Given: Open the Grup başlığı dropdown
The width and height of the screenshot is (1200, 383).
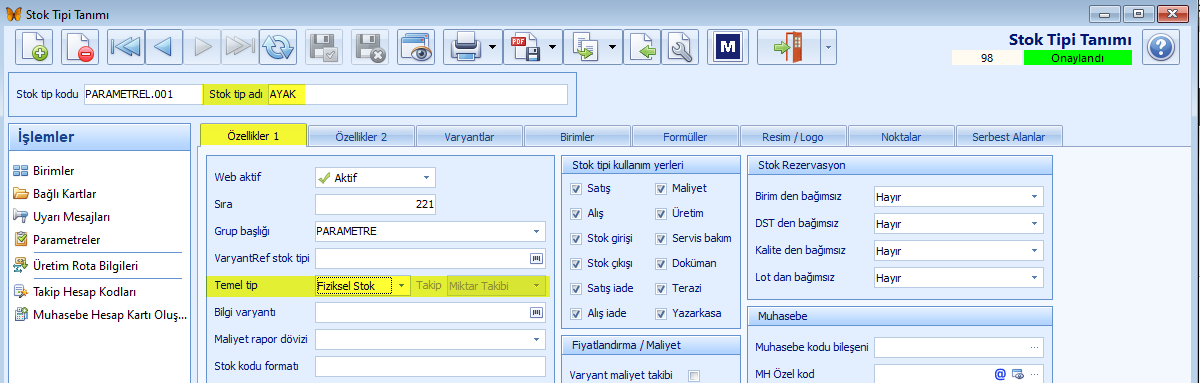Looking at the screenshot, I should click(537, 231).
